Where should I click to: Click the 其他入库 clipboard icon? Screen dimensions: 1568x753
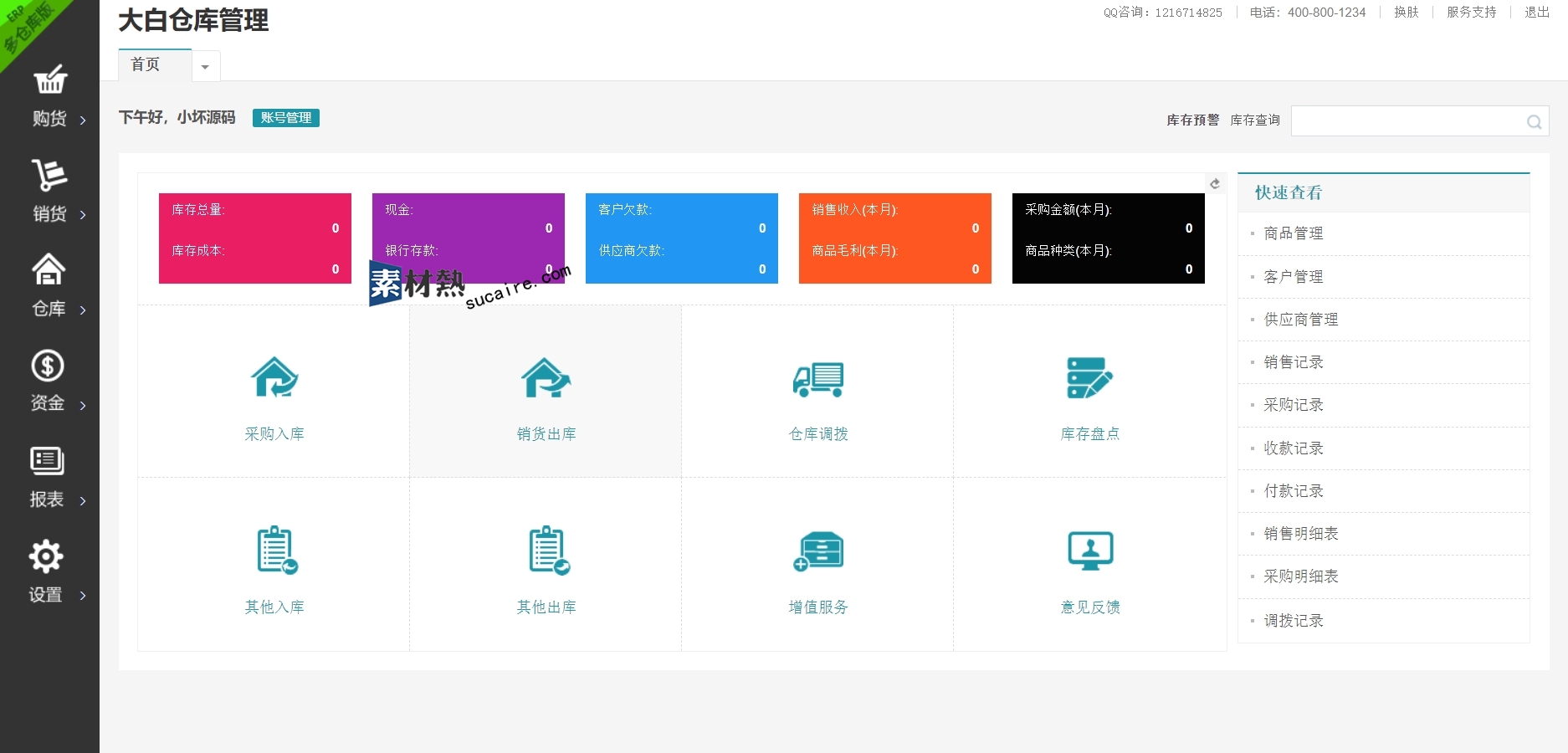277,550
